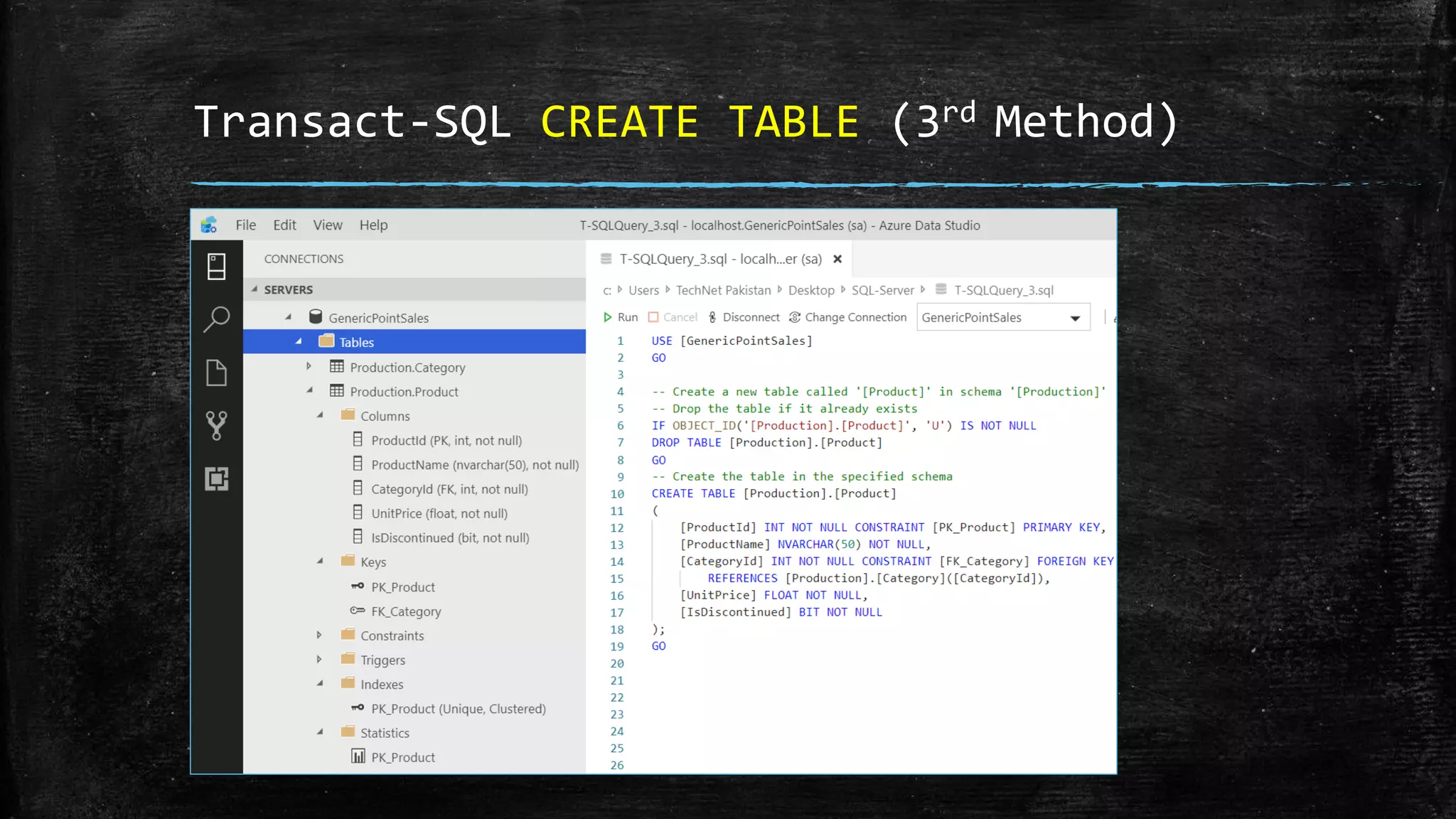Close the T-SQLQuery_3.sql tab
This screenshot has width=1456, height=819.
837,259
